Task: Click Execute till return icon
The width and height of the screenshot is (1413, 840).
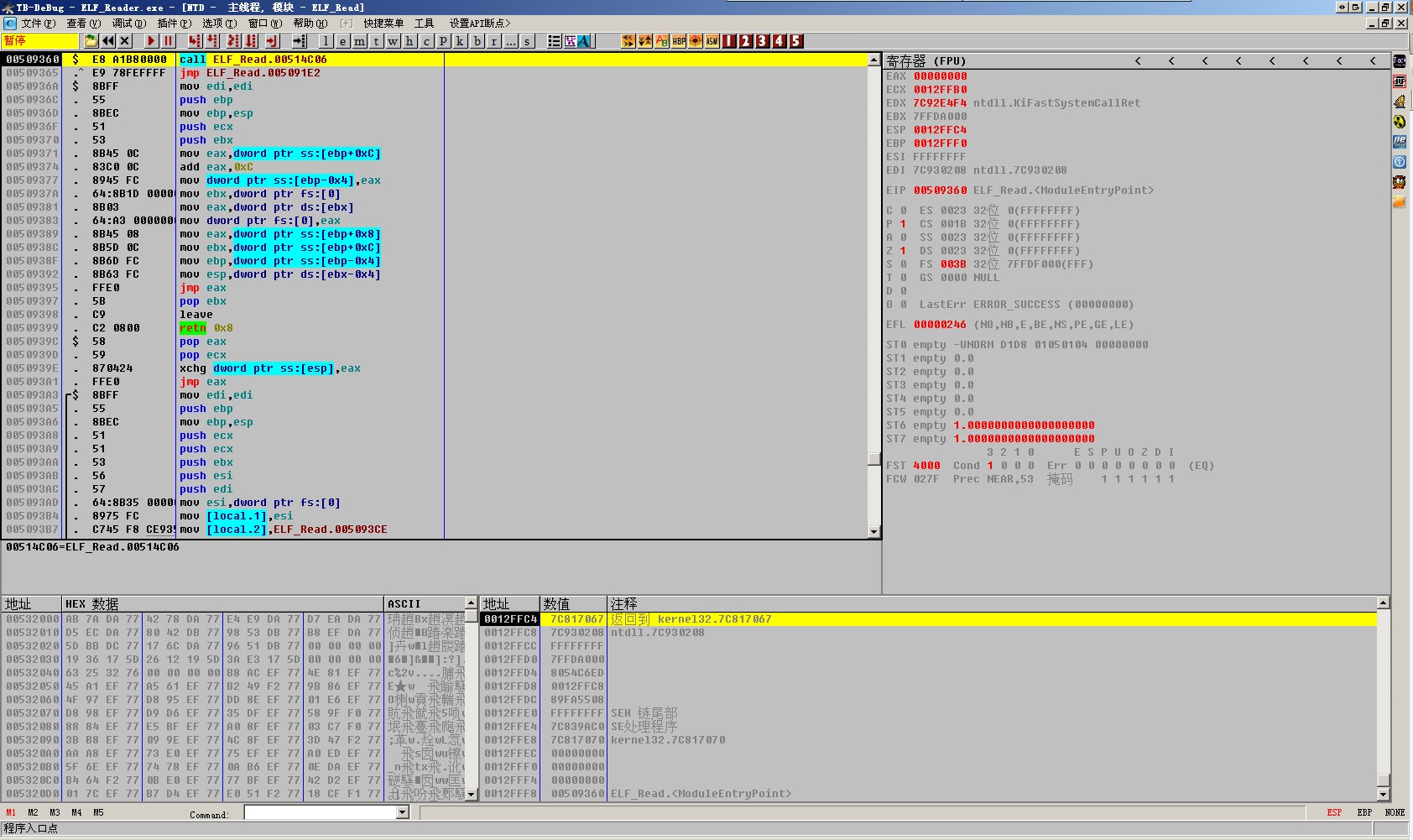Action: point(272,41)
